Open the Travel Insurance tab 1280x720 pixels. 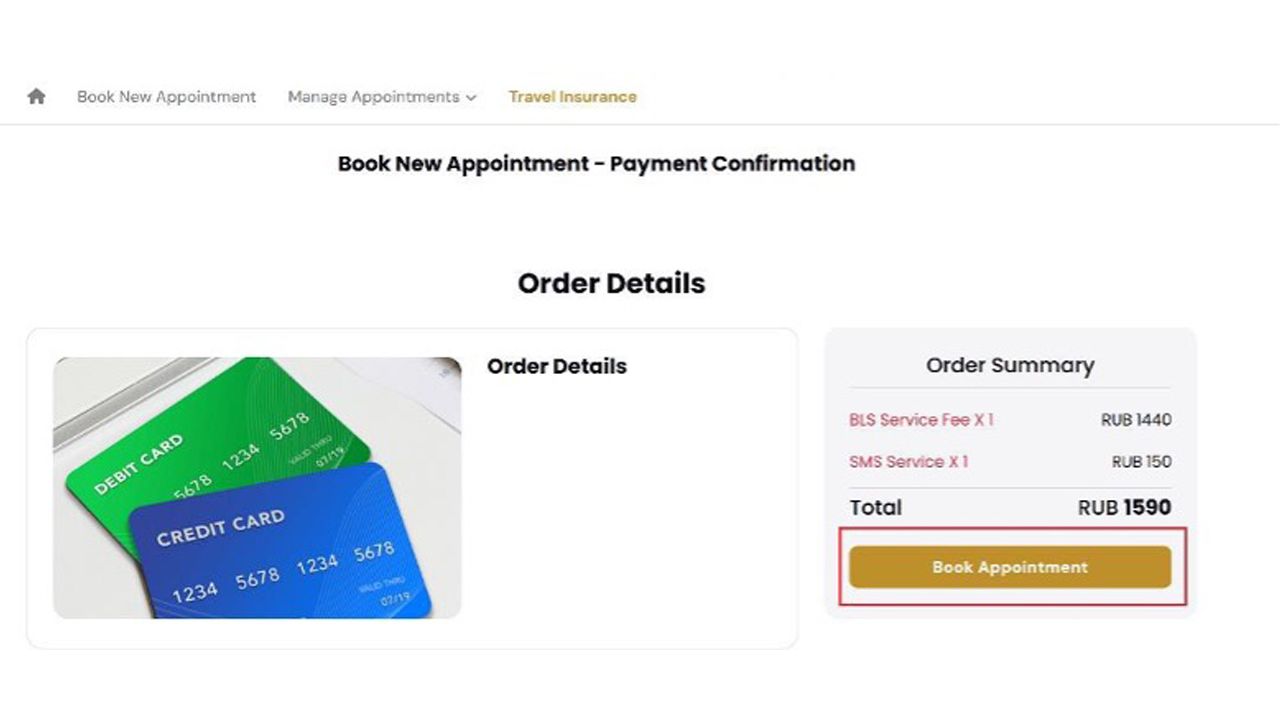(573, 97)
